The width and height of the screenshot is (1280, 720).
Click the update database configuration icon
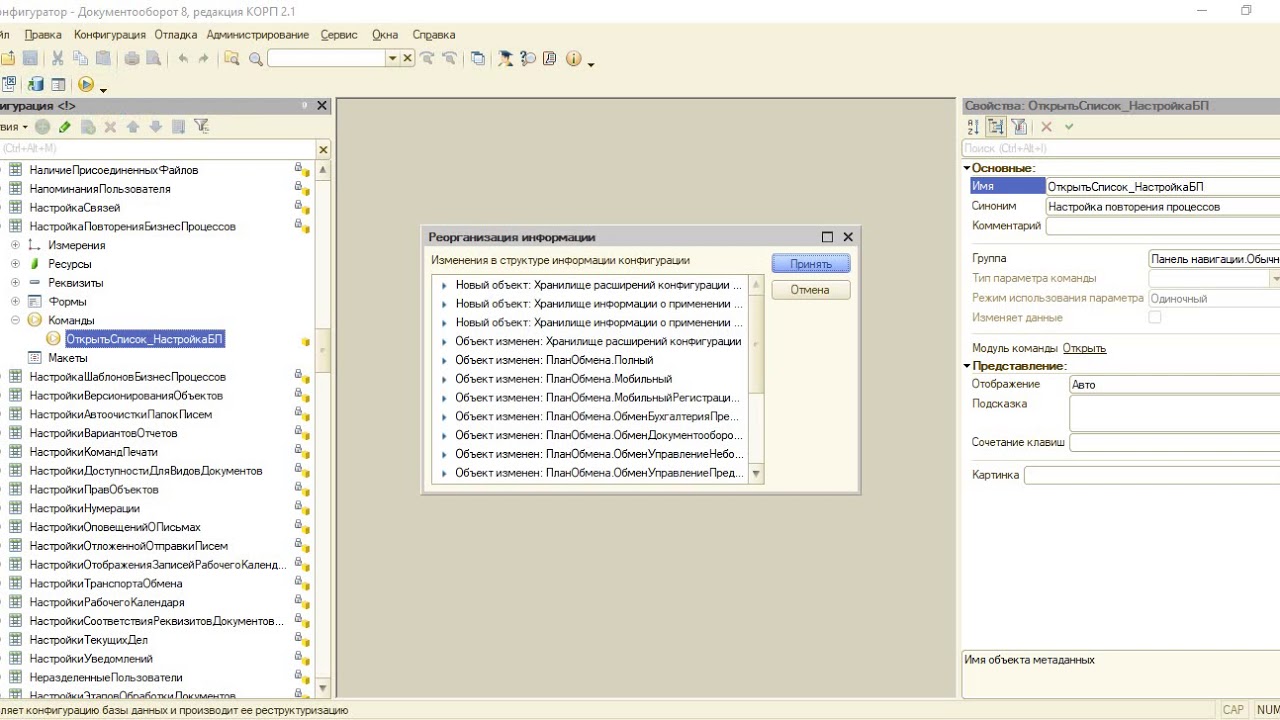pyautogui.click(x=36, y=85)
